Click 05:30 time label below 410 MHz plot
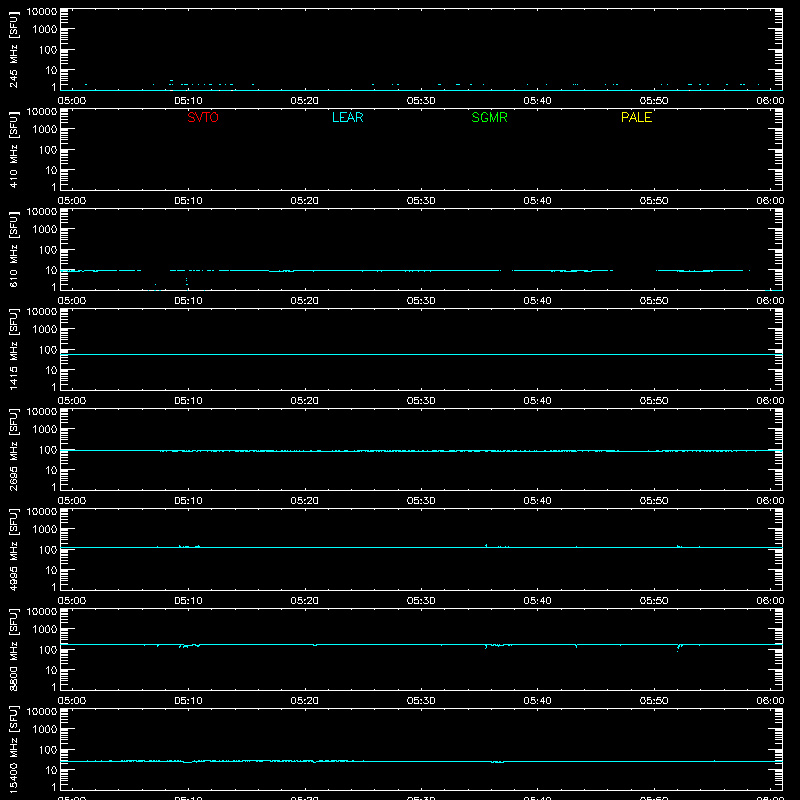This screenshot has width=800, height=800. click(421, 201)
